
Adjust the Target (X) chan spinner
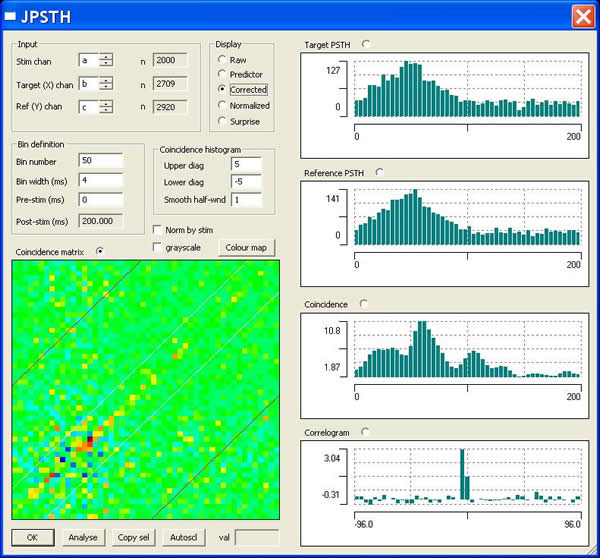[x=106, y=84]
